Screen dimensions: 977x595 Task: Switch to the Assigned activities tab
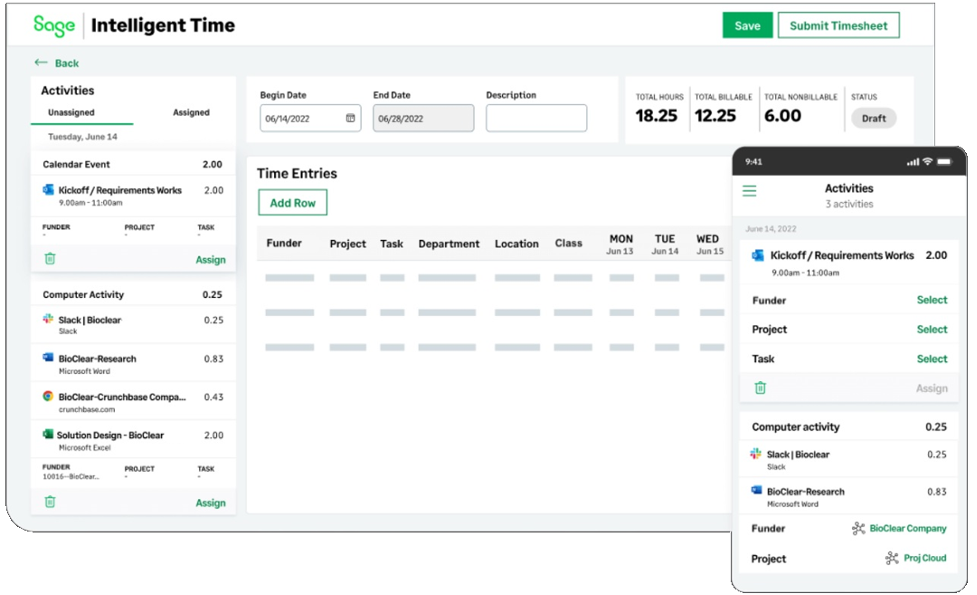click(x=191, y=112)
